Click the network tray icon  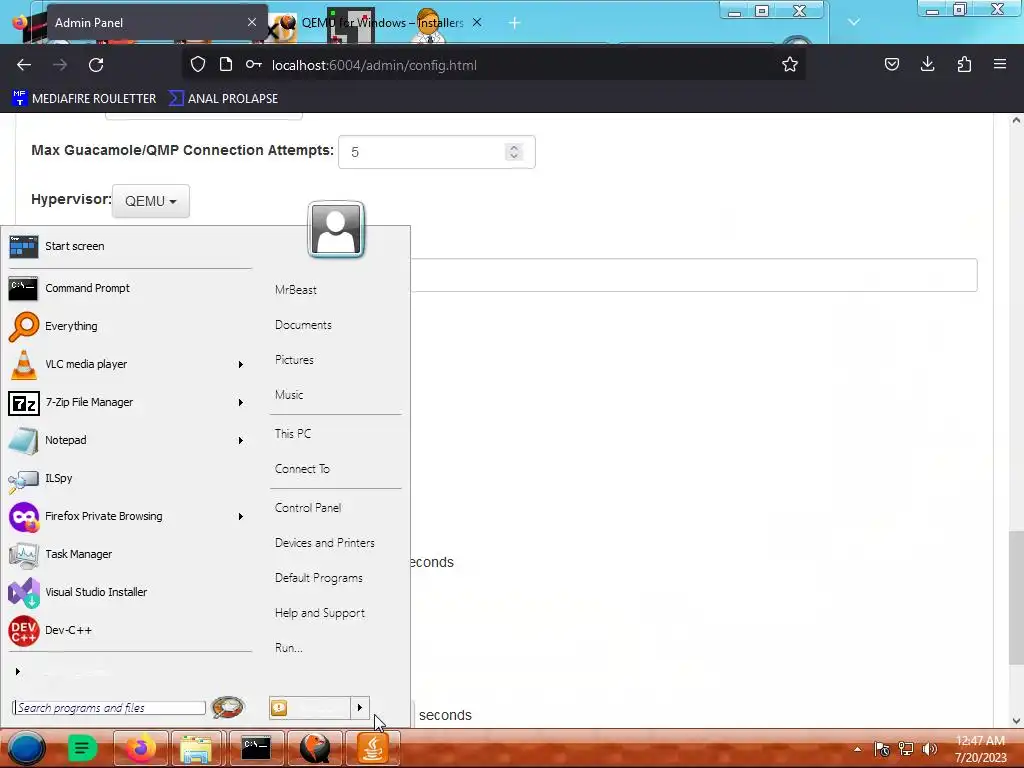click(906, 749)
